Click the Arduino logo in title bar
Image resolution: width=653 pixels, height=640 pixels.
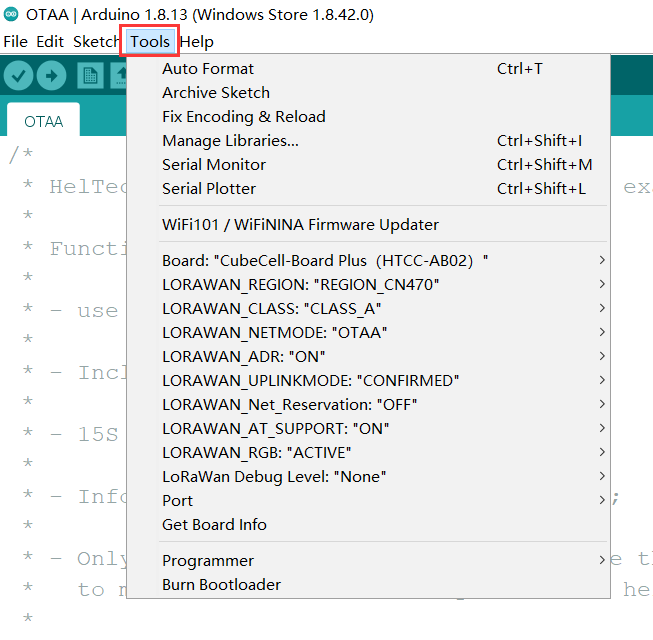tap(11, 15)
